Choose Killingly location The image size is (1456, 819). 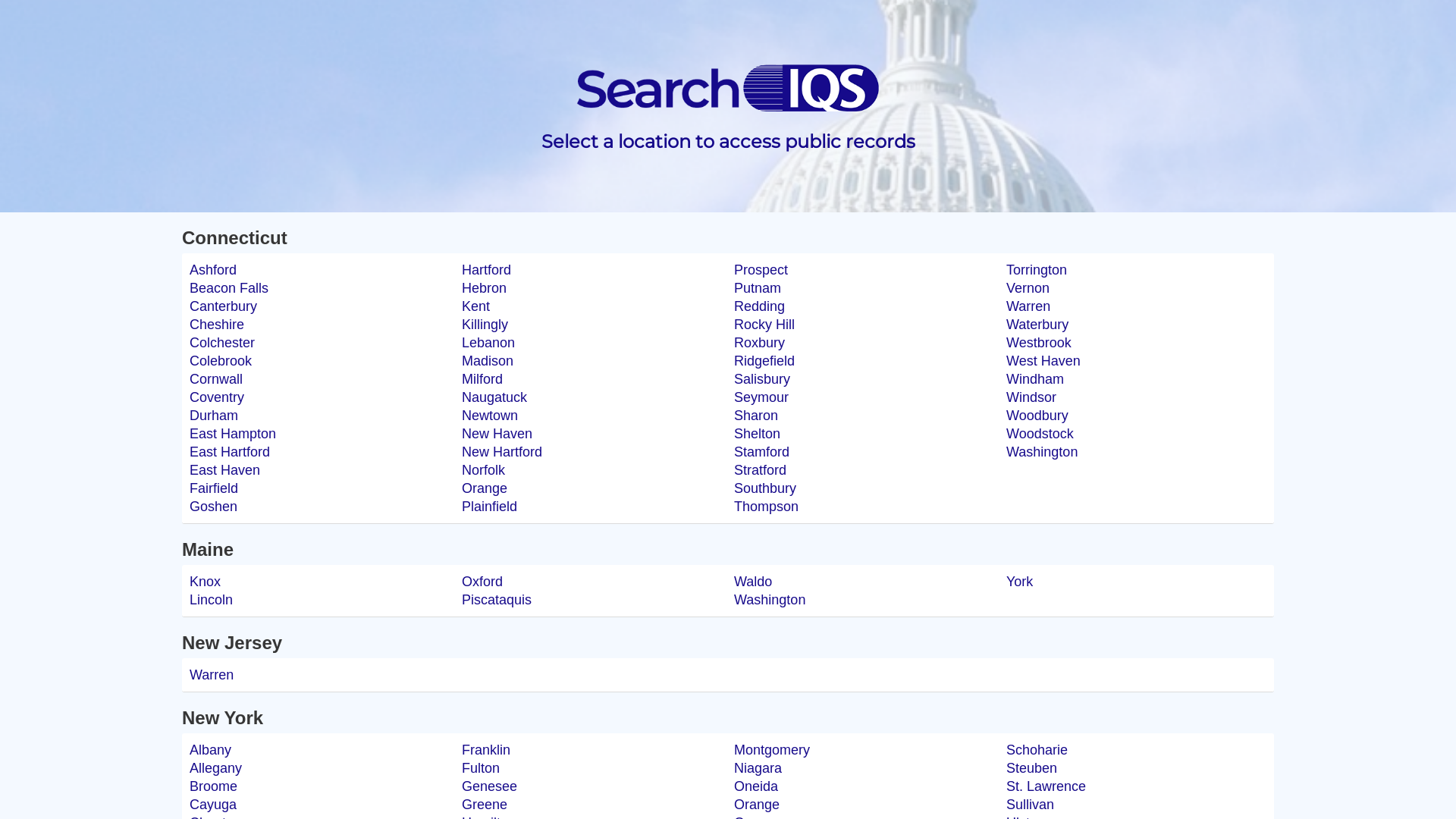(485, 325)
